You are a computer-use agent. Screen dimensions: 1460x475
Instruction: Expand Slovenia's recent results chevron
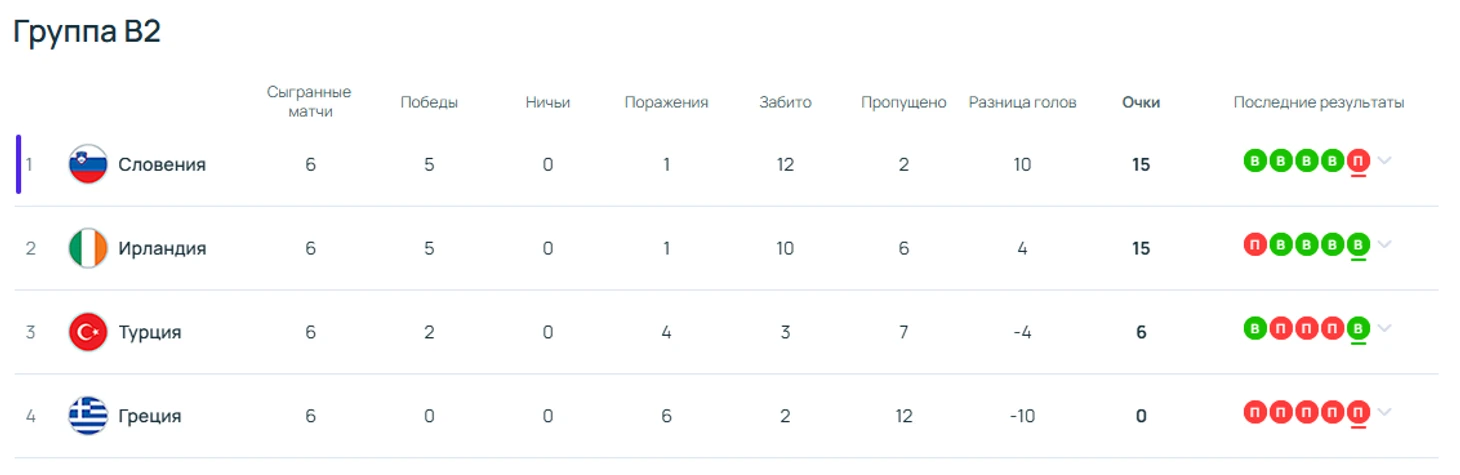pos(1384,161)
